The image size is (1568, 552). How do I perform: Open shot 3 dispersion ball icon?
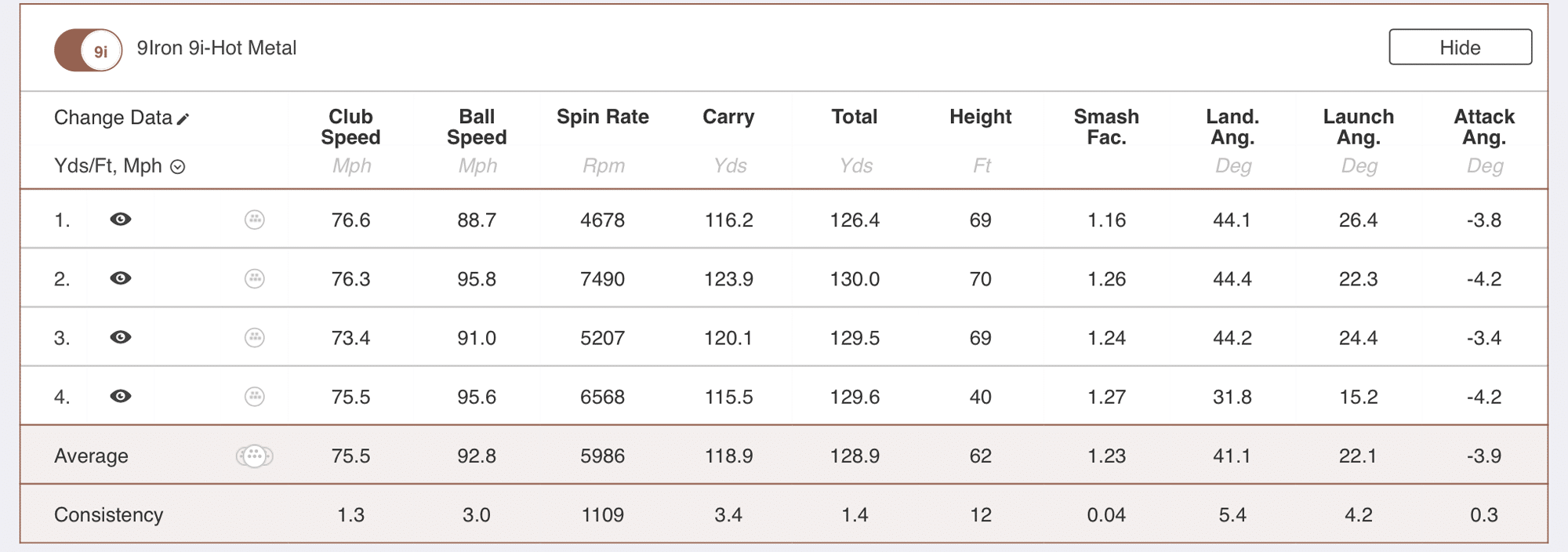255,338
